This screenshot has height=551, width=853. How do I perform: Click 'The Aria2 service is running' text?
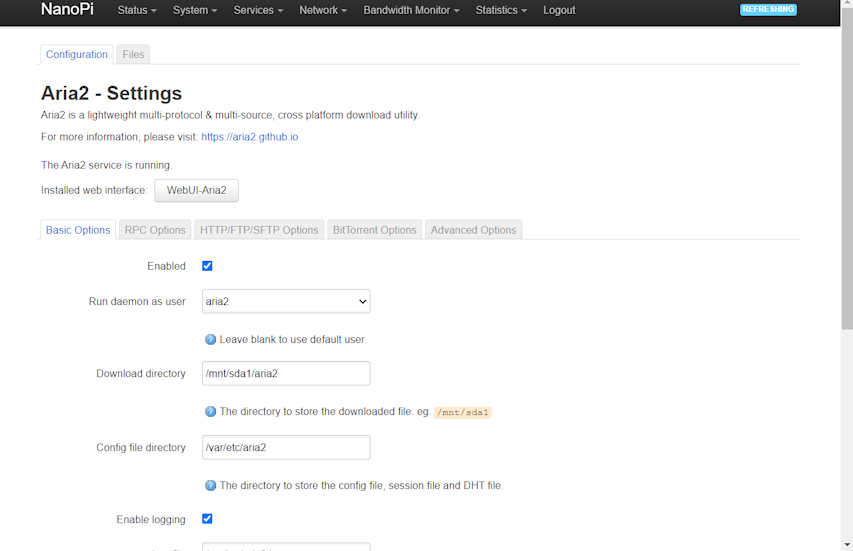point(106,165)
